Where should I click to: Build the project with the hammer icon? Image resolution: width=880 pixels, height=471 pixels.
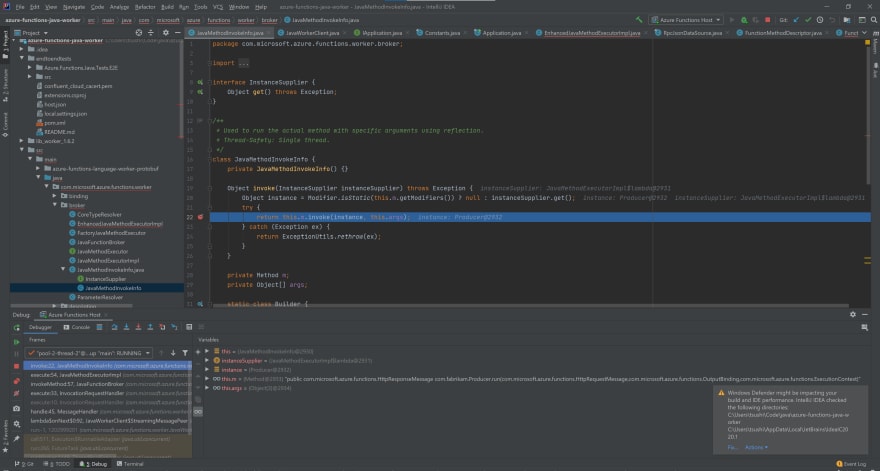(639, 20)
